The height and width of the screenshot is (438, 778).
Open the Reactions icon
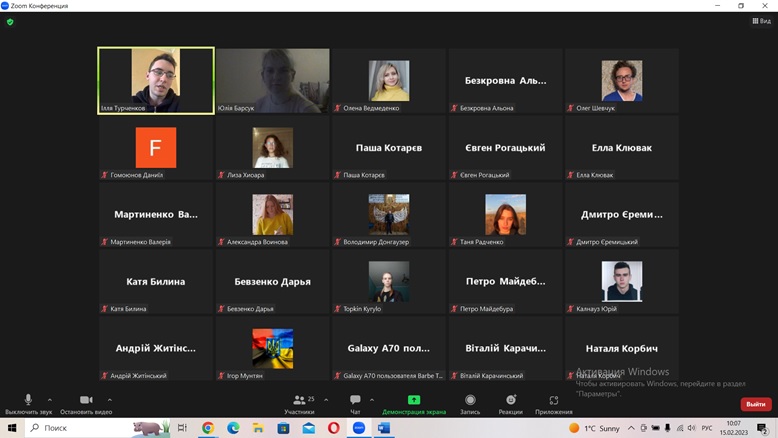pos(511,400)
